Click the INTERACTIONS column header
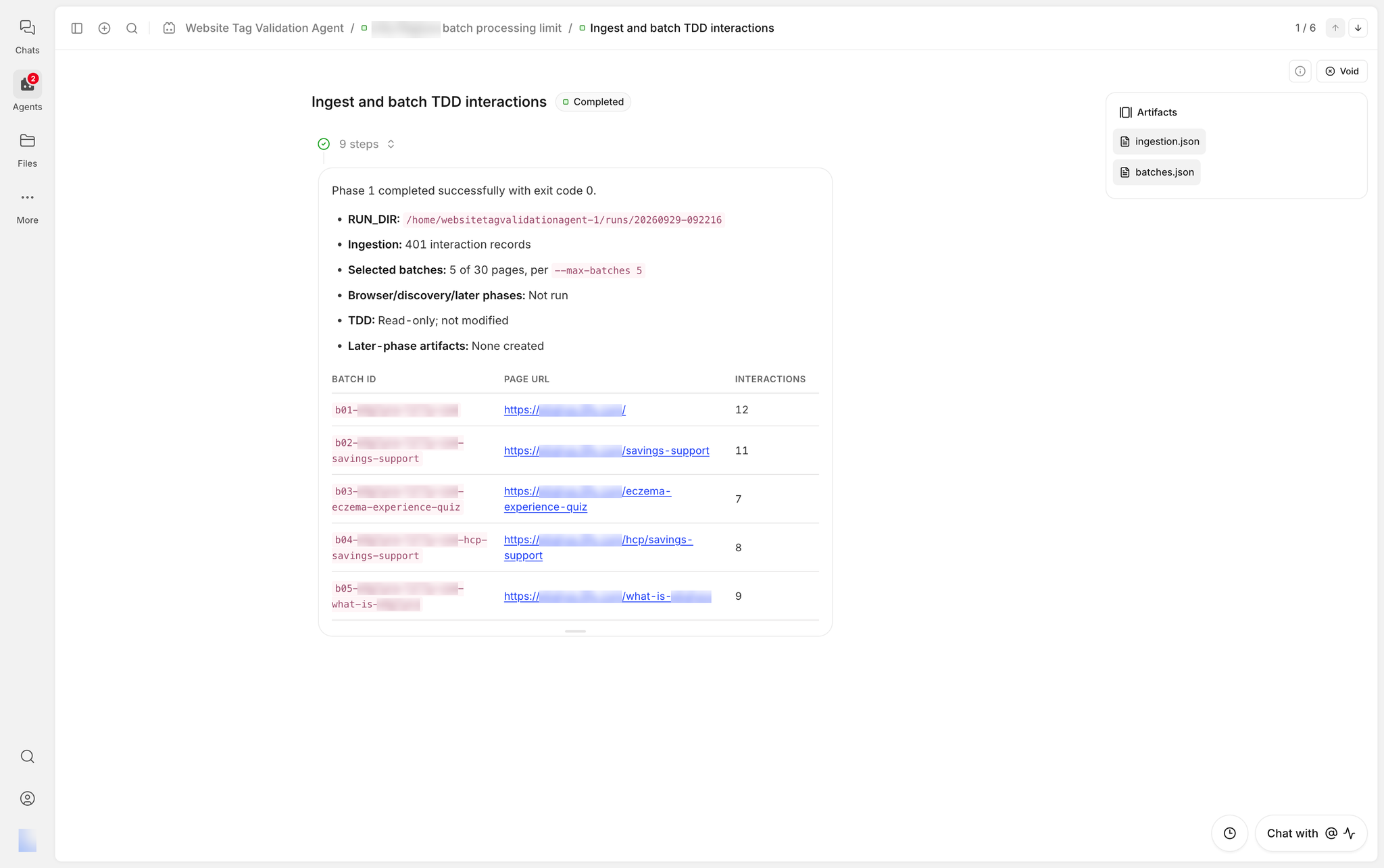Viewport: 1384px width, 868px height. point(770,380)
